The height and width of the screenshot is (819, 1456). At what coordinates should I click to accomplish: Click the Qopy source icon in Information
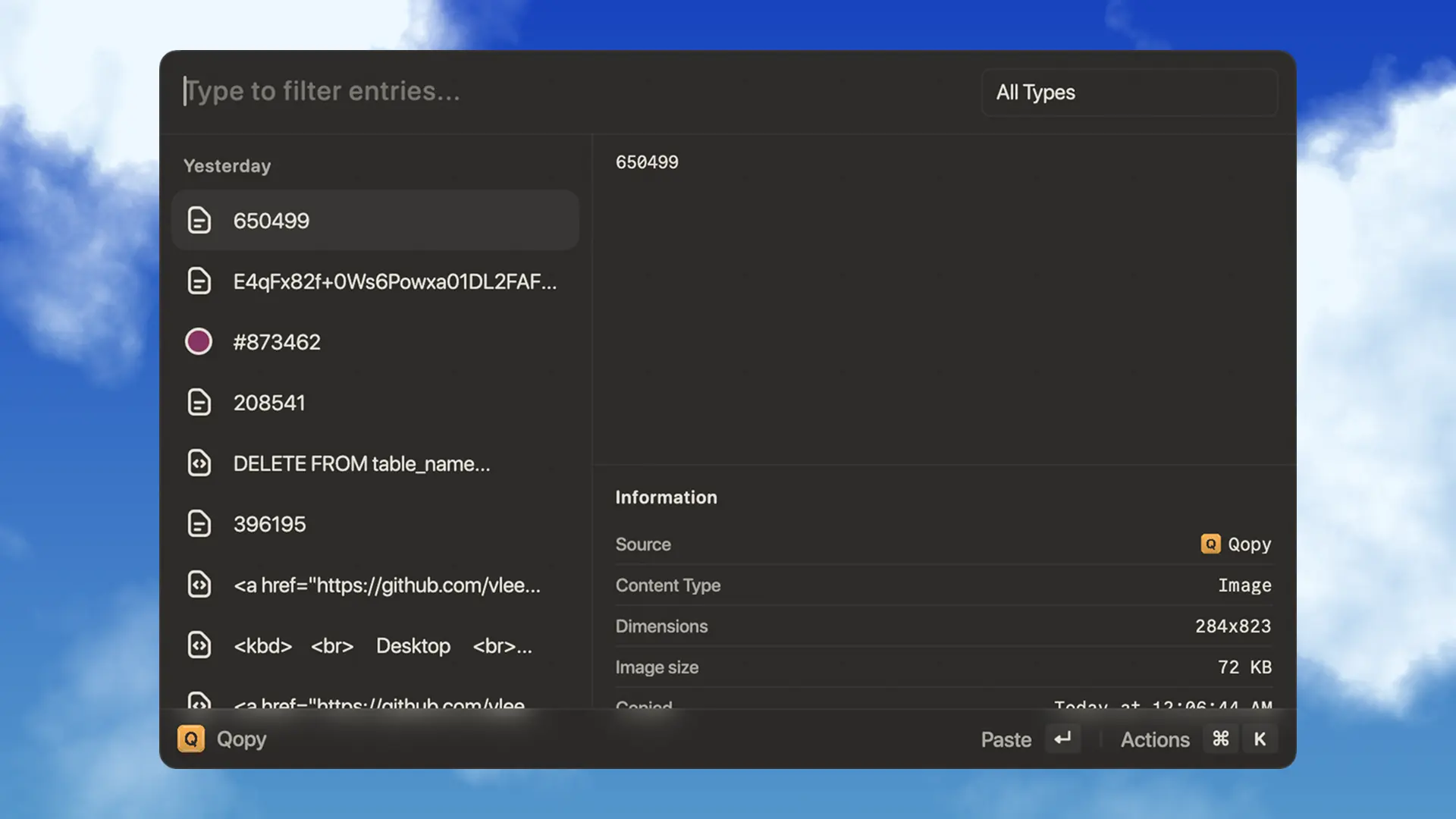click(x=1210, y=544)
